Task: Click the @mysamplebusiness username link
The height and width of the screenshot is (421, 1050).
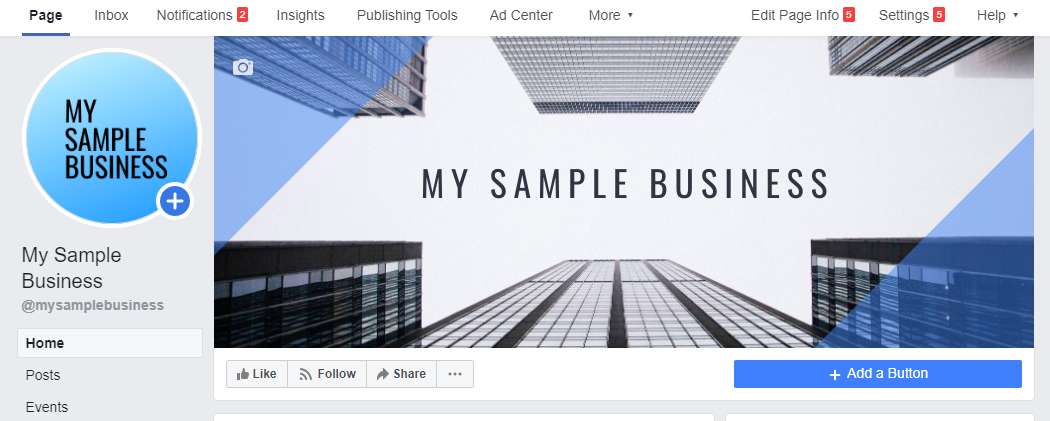Action: (x=92, y=305)
